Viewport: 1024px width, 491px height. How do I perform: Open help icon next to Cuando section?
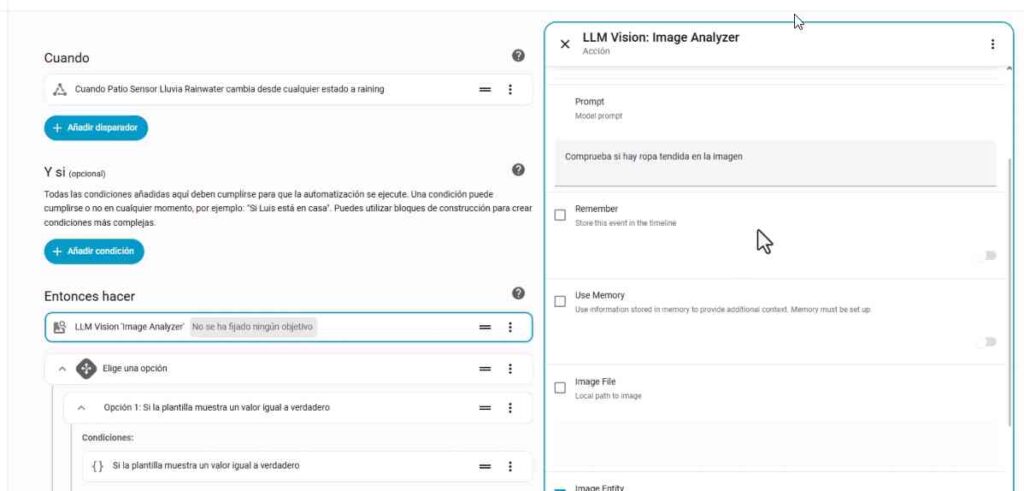coord(518,56)
